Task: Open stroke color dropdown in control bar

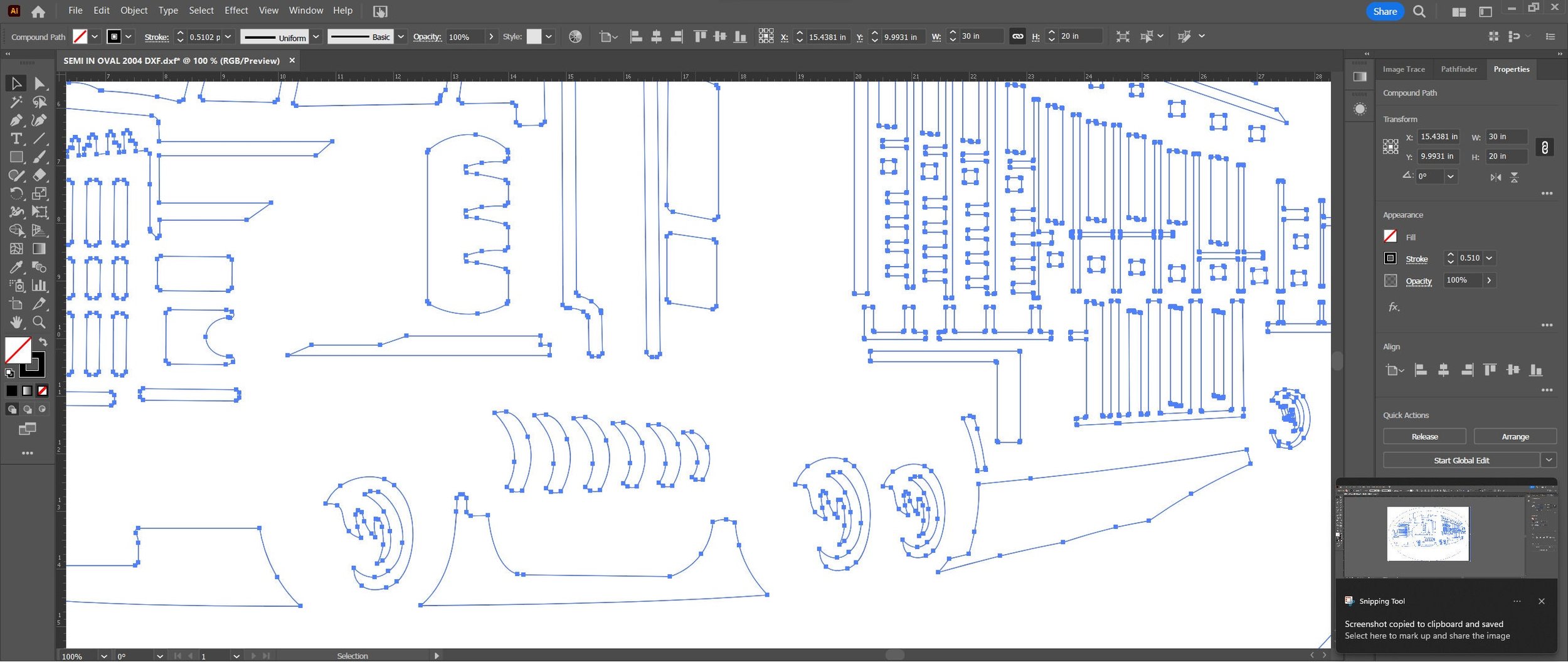Action: pos(129,37)
